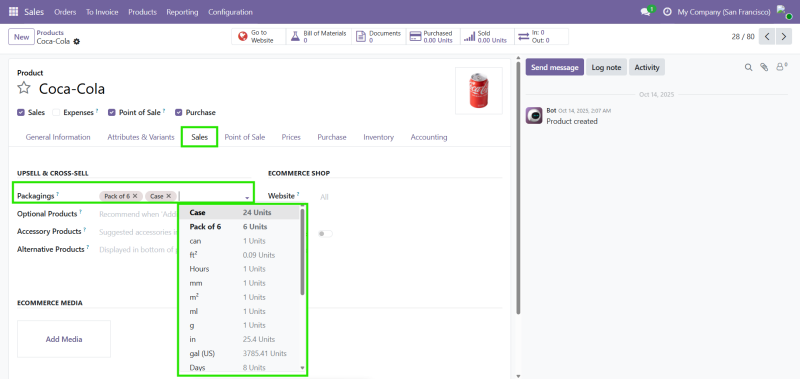Open the To Invoice menu

point(102,12)
